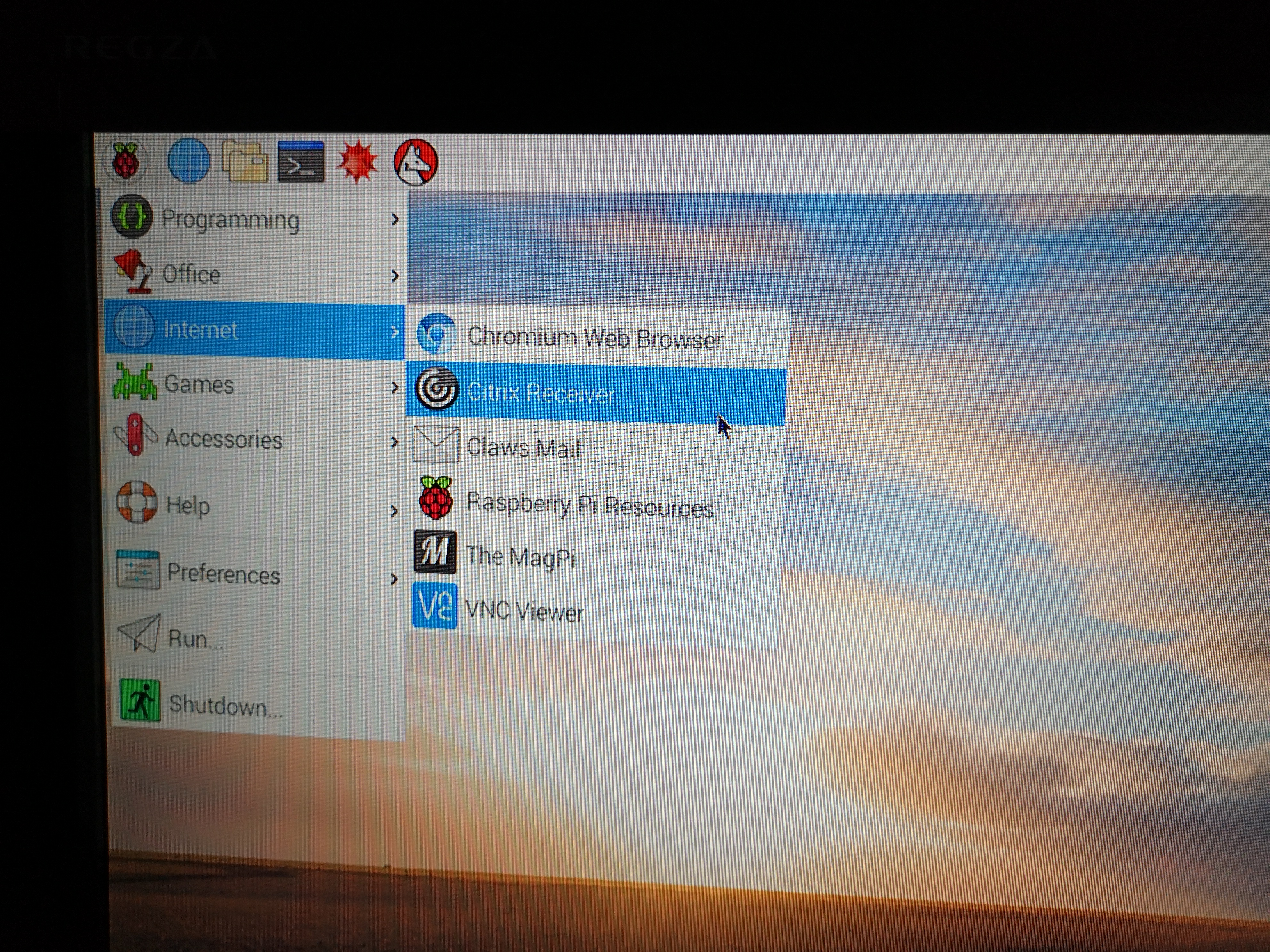The image size is (1270, 952).
Task: Open Chromium Web Browser menu entry
Action: pos(594,338)
